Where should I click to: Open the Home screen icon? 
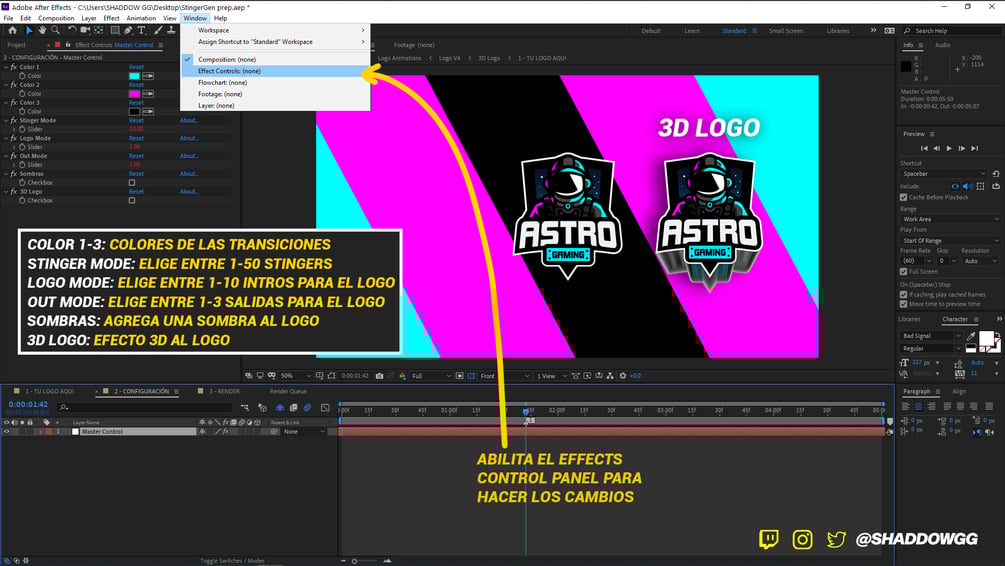12,30
